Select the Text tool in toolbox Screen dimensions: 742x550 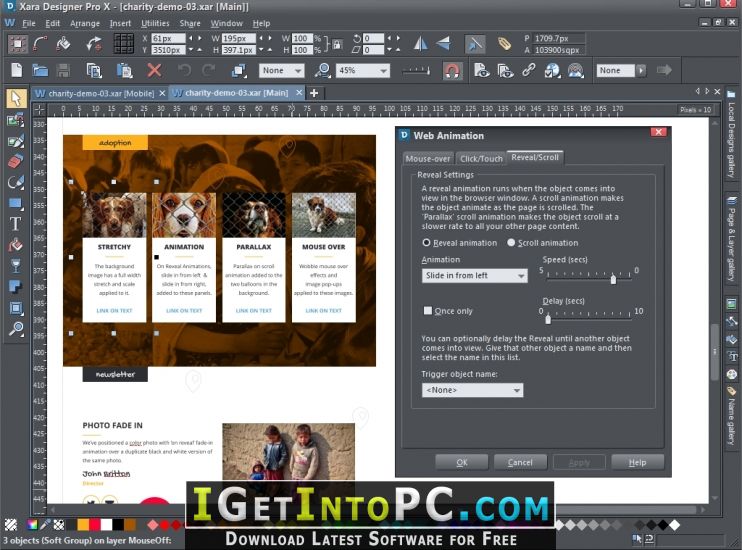tap(15, 224)
